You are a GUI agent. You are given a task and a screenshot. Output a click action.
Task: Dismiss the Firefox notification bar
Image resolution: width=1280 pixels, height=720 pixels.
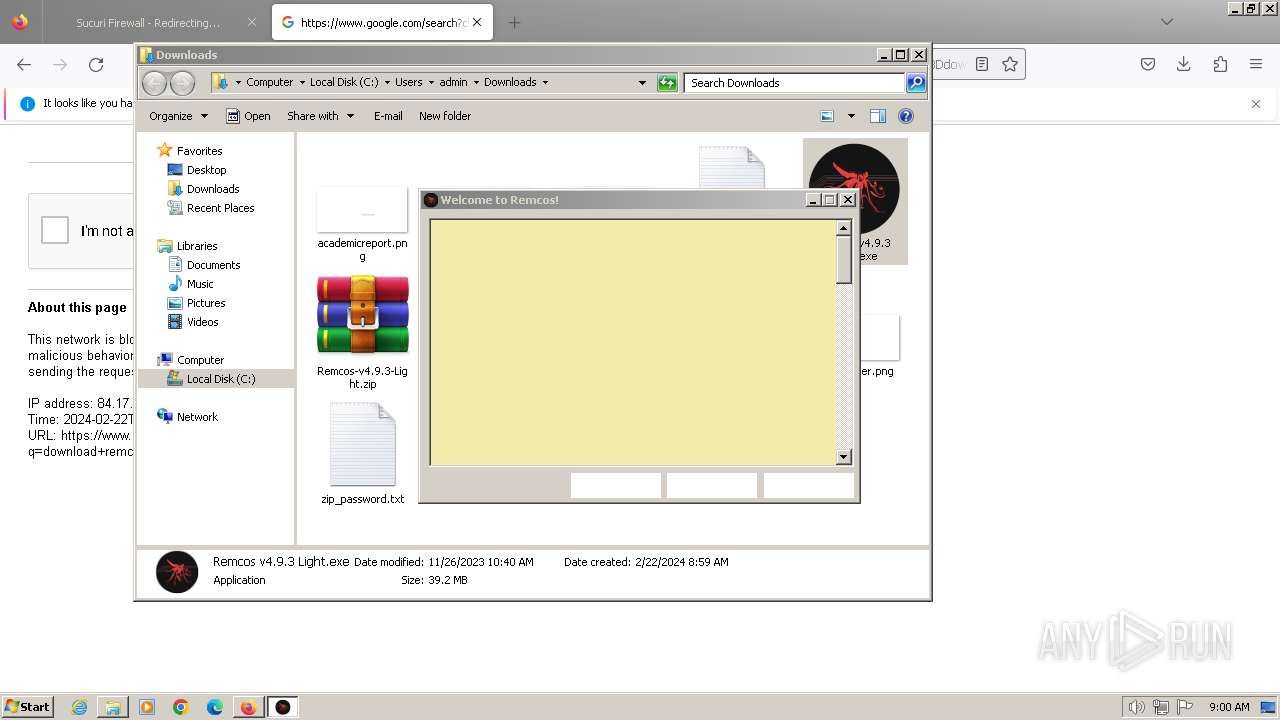click(x=1256, y=104)
